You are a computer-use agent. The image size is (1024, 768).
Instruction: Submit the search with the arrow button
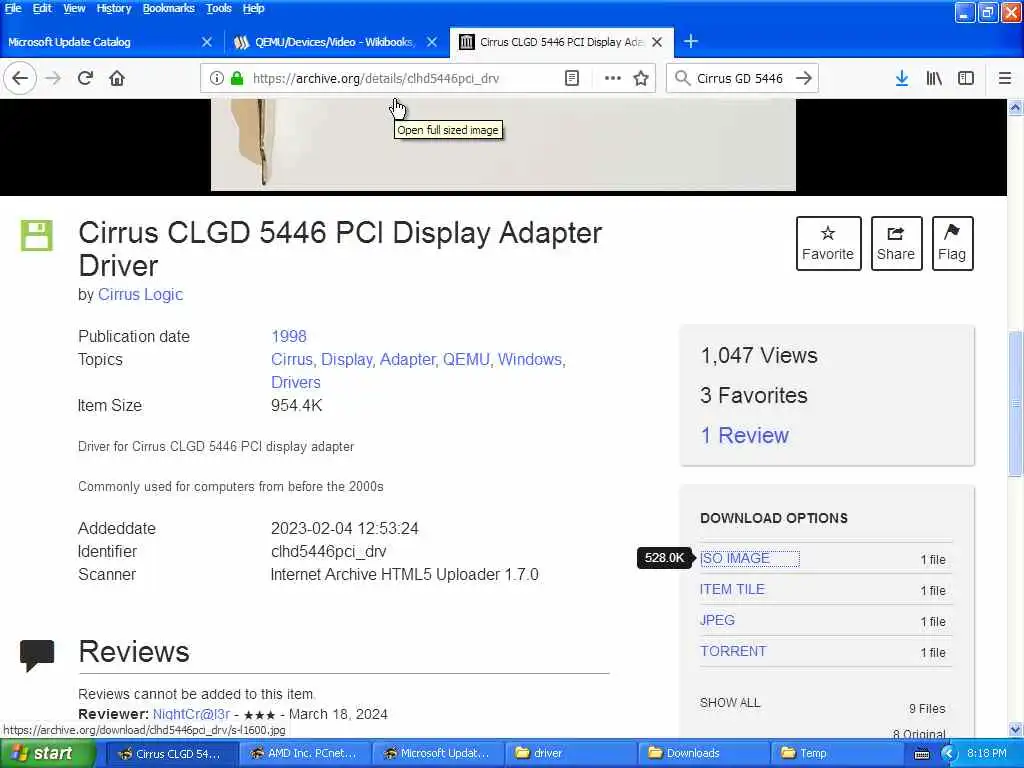click(803, 78)
